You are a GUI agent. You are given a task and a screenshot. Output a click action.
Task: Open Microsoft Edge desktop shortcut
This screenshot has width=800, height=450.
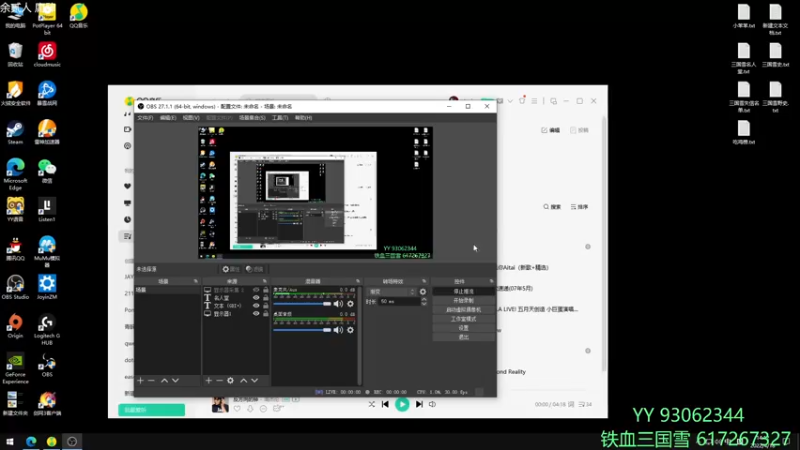click(x=15, y=174)
